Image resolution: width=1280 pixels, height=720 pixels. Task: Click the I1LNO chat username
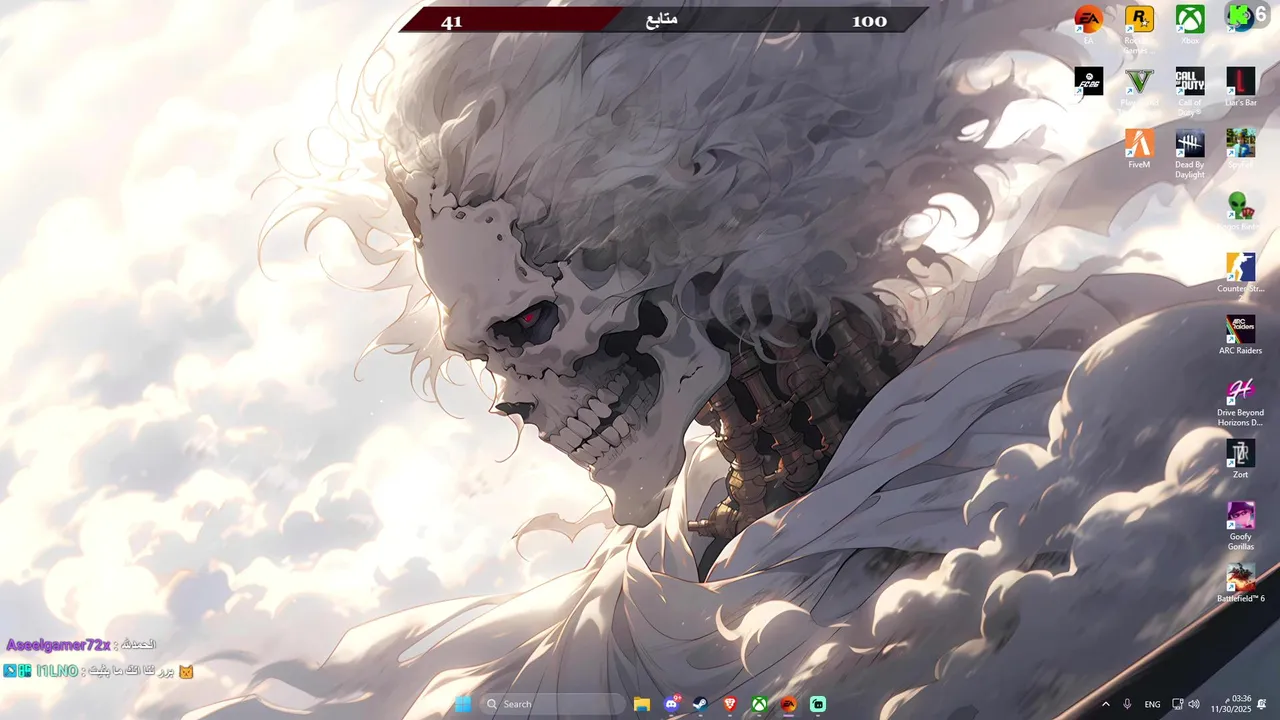click(x=57, y=671)
